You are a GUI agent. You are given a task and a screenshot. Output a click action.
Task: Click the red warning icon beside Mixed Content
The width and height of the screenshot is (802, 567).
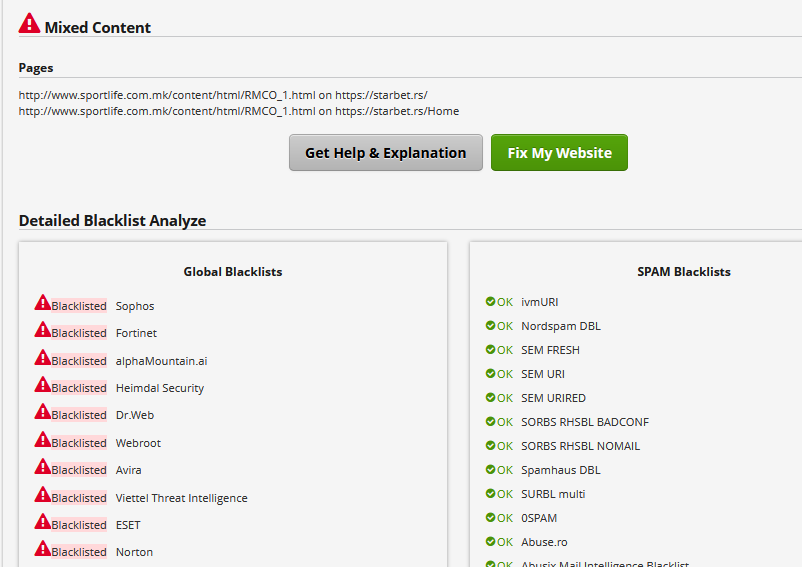pos(29,24)
